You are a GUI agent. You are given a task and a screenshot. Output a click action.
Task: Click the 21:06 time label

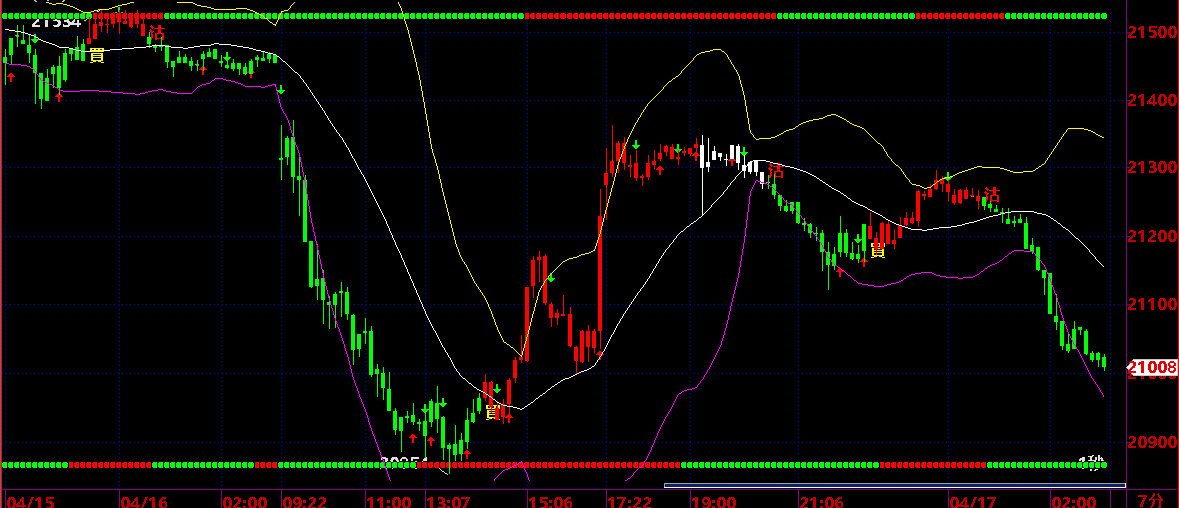822,501
